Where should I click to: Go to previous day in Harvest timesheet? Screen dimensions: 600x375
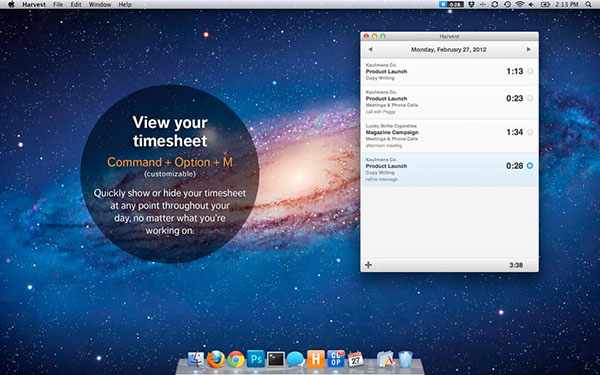[x=370, y=49]
